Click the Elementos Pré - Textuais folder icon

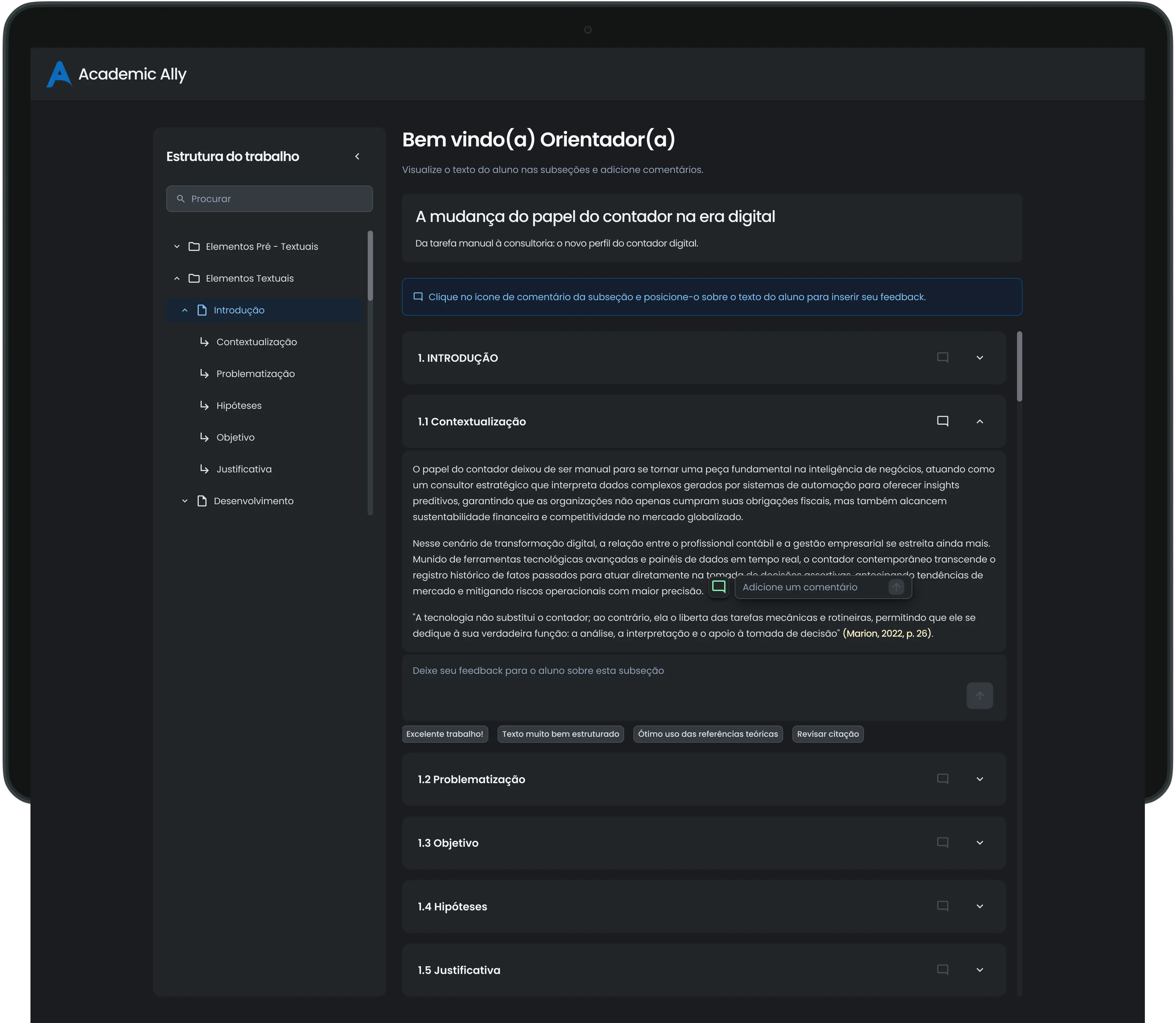[194, 246]
